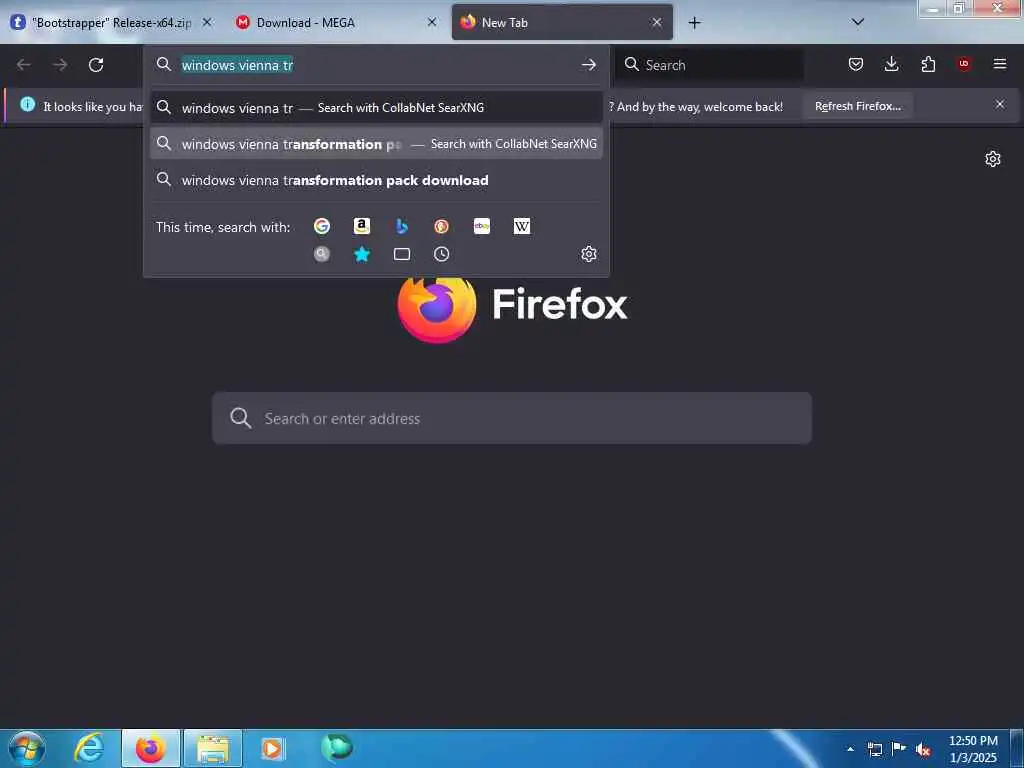Open Windows Explorer from the taskbar
Viewport: 1024px width, 768px height.
pos(213,748)
